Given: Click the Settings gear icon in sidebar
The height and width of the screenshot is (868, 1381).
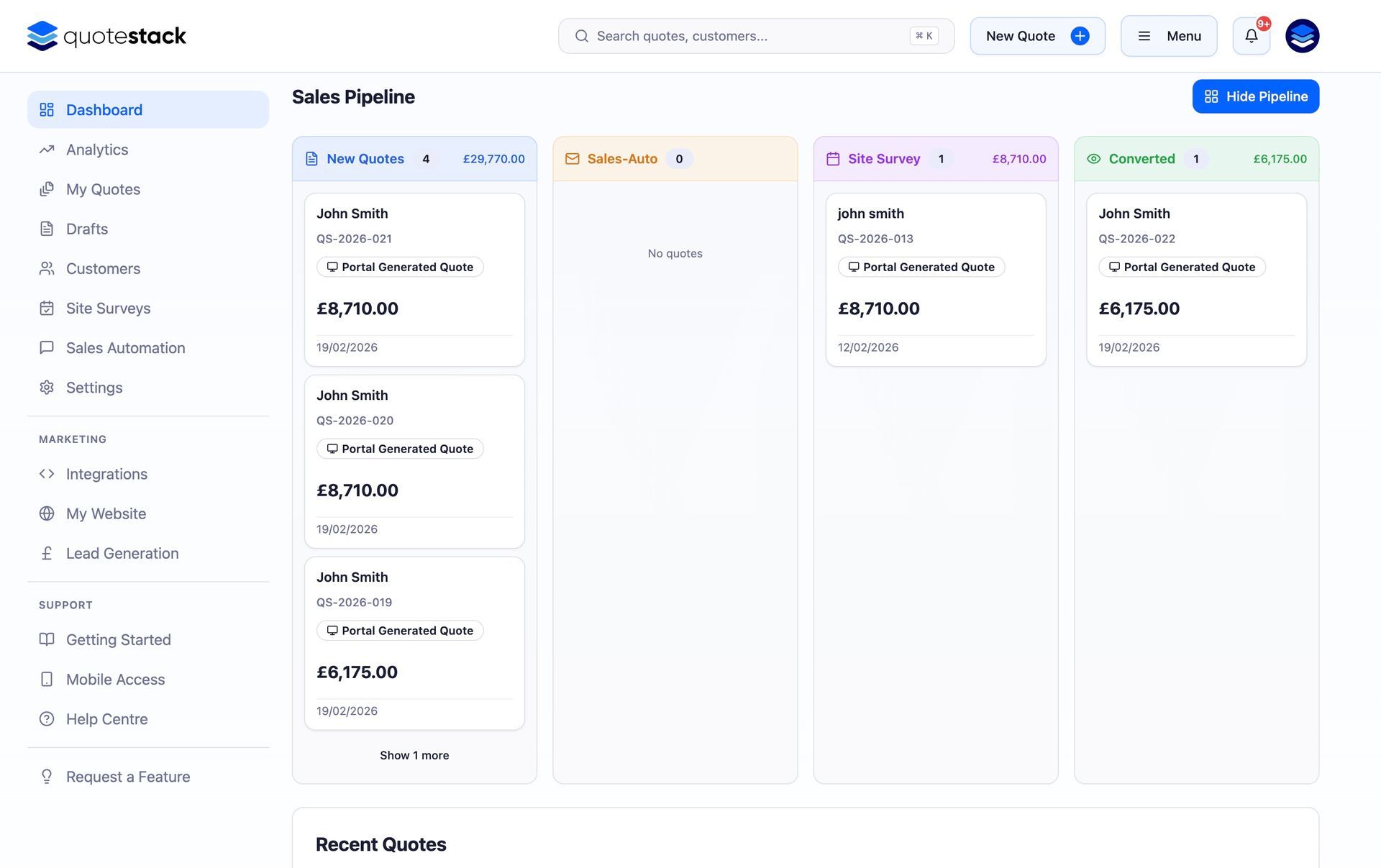Looking at the screenshot, I should (x=47, y=388).
